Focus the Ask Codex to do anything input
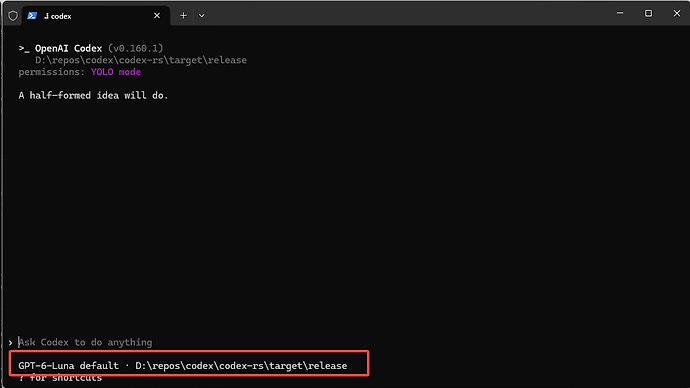 pos(85,342)
